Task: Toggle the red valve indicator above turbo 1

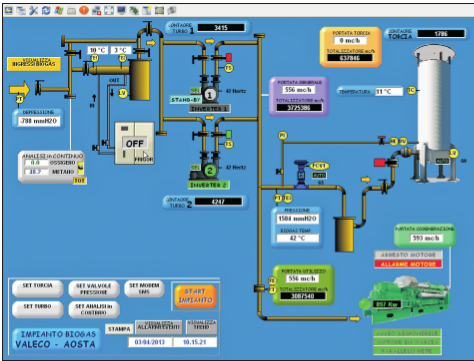Action: (x=229, y=57)
